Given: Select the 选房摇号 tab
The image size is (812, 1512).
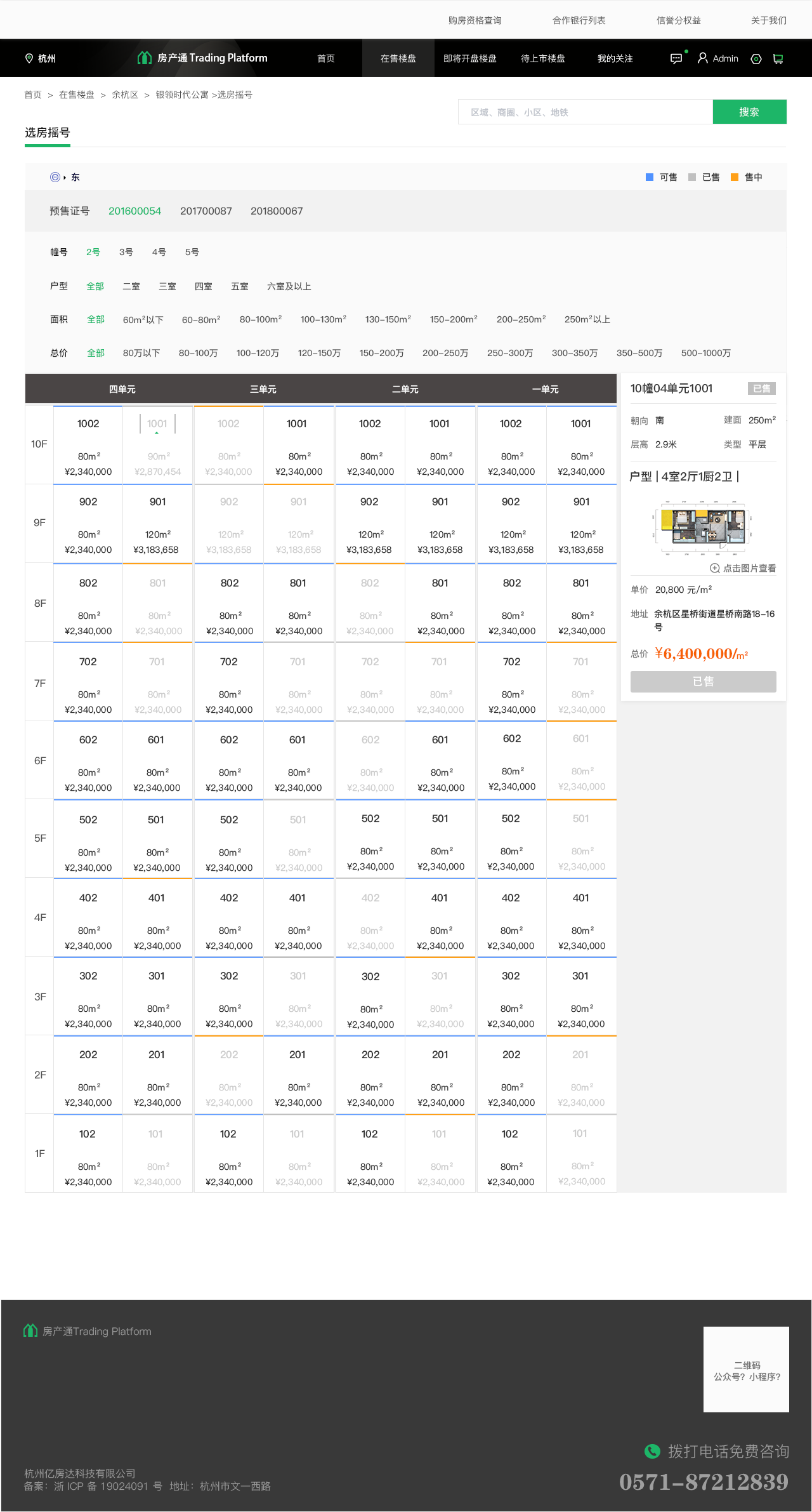Looking at the screenshot, I should coord(48,133).
